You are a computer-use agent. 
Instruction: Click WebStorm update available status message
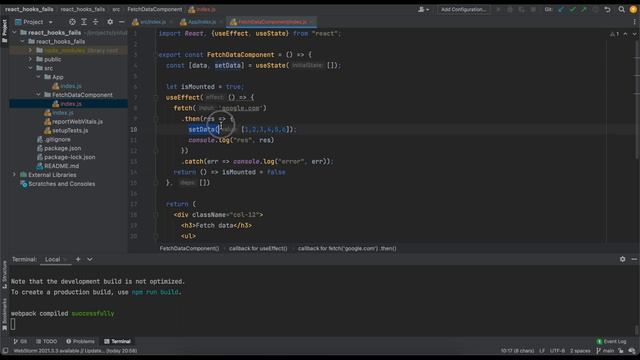pyautogui.click(x=75, y=351)
